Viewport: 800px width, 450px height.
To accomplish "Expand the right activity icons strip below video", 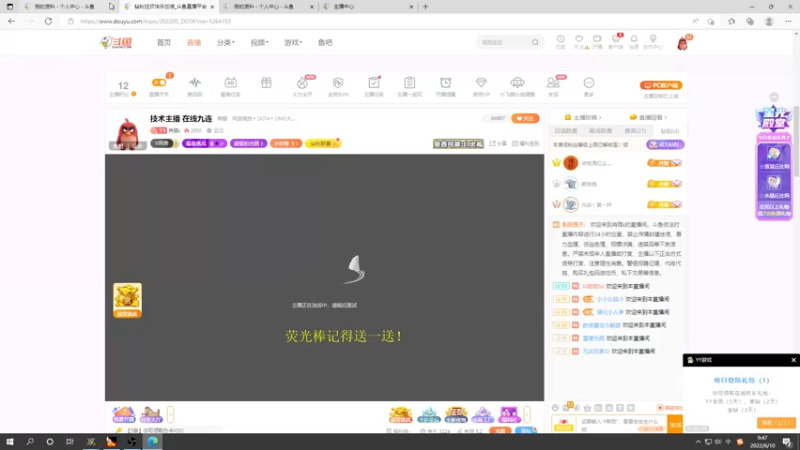I will tap(527, 414).
